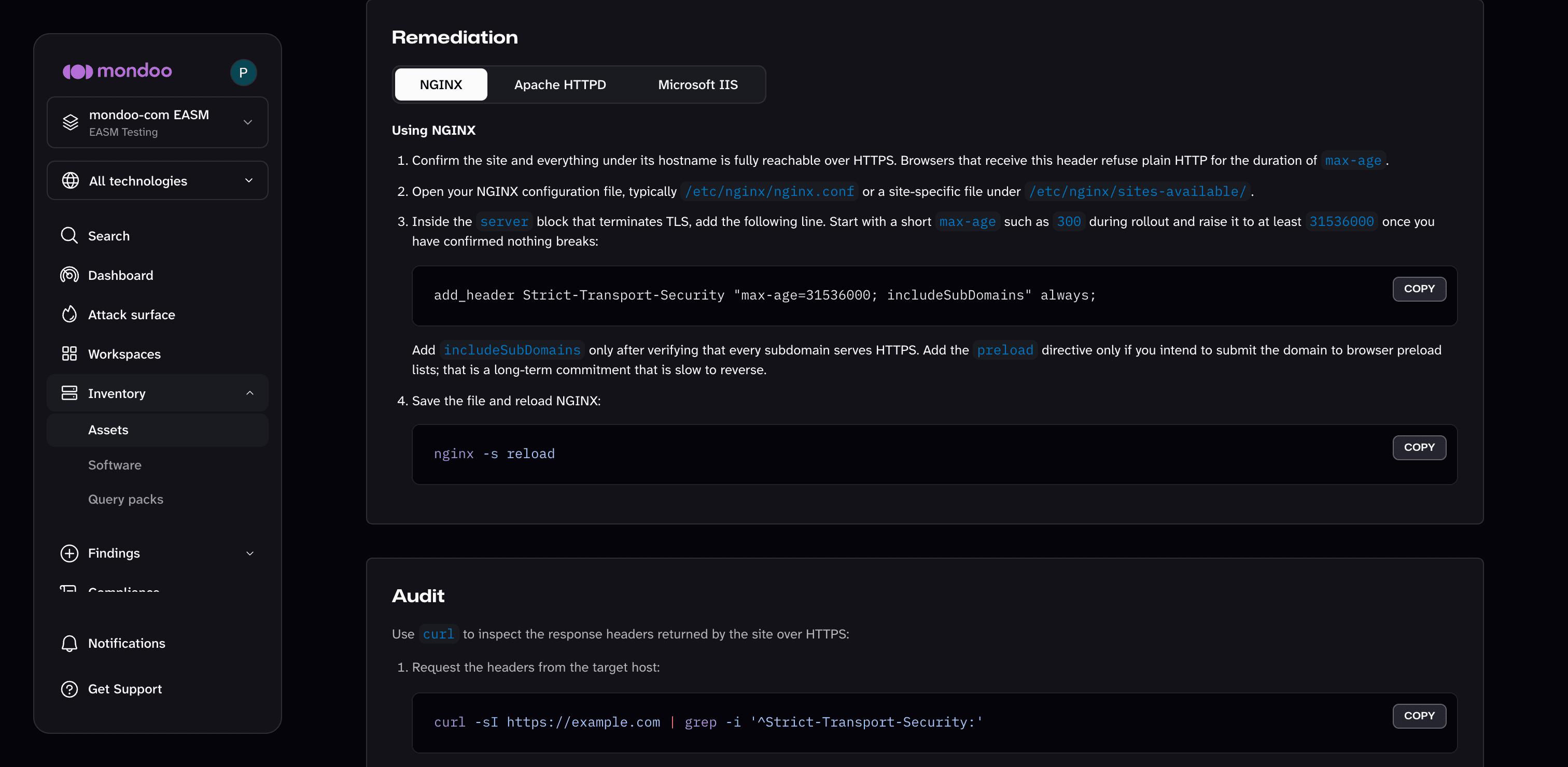Expand the Findings section chevron
This screenshot has height=767, width=1568.
pyautogui.click(x=249, y=553)
